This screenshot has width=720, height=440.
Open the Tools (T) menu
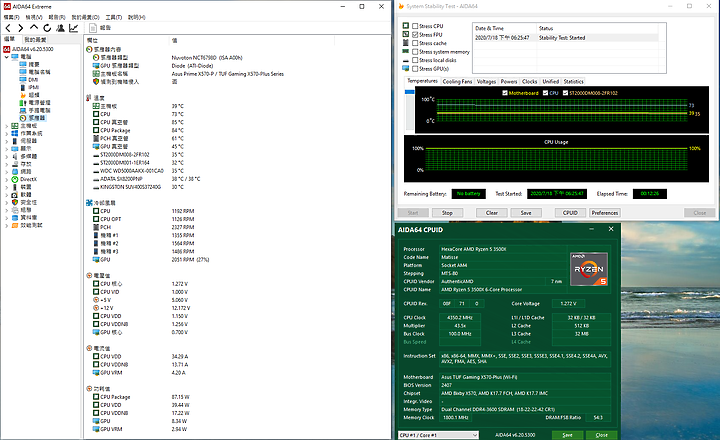113,17
